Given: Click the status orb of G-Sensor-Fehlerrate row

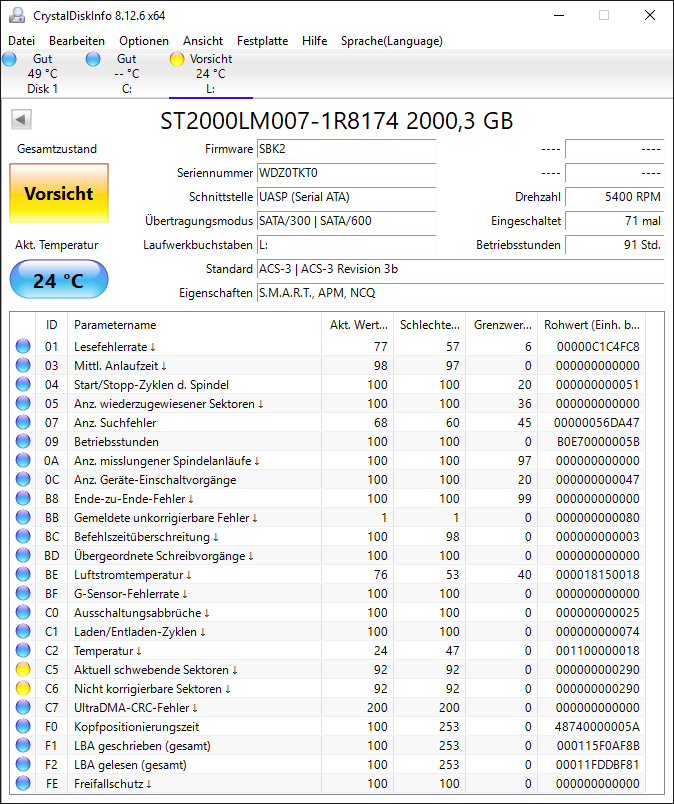Looking at the screenshot, I should point(23,593).
